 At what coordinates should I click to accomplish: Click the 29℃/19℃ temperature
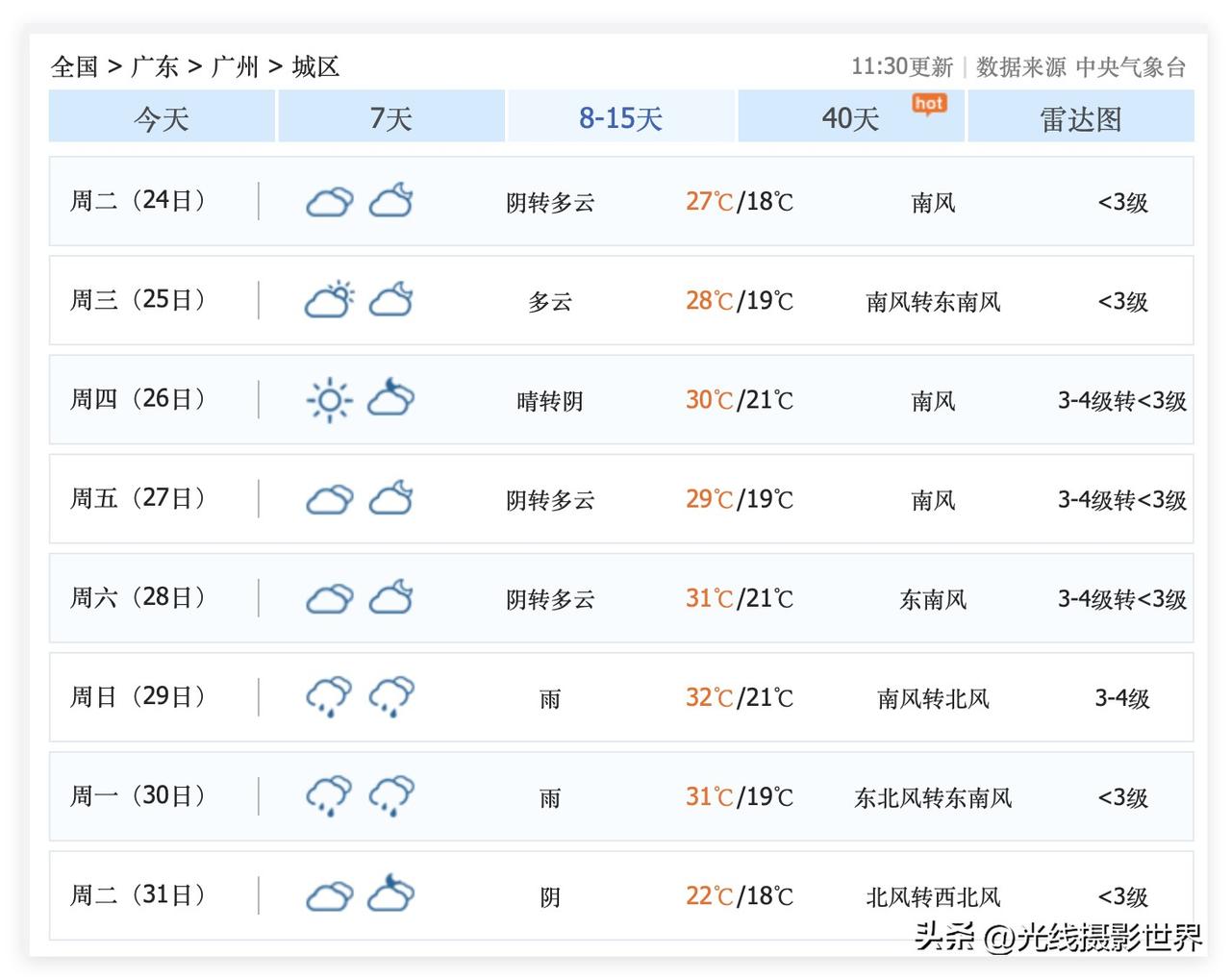pyautogui.click(x=740, y=499)
